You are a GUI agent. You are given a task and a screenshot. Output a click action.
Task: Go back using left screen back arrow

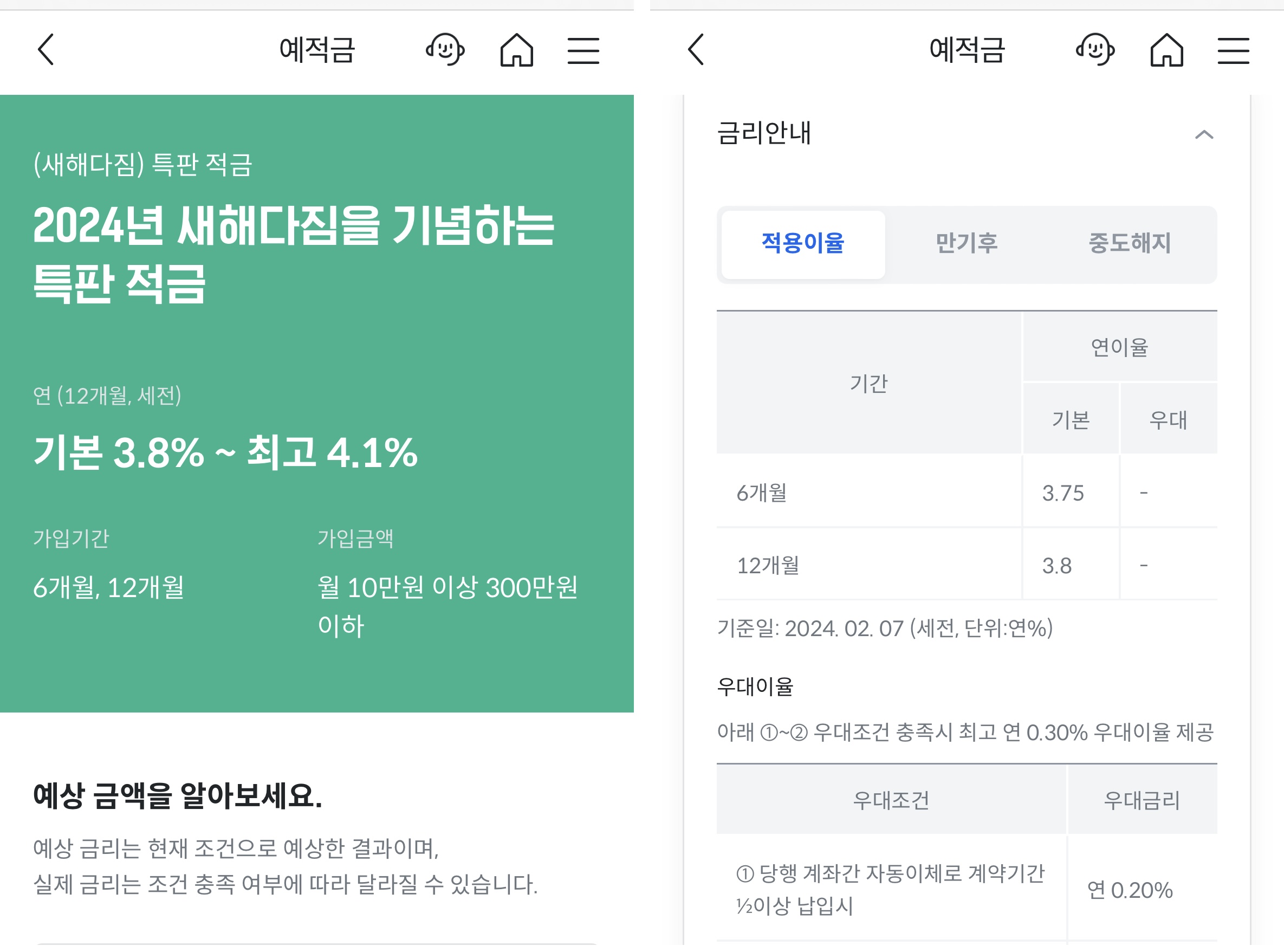tap(46, 49)
